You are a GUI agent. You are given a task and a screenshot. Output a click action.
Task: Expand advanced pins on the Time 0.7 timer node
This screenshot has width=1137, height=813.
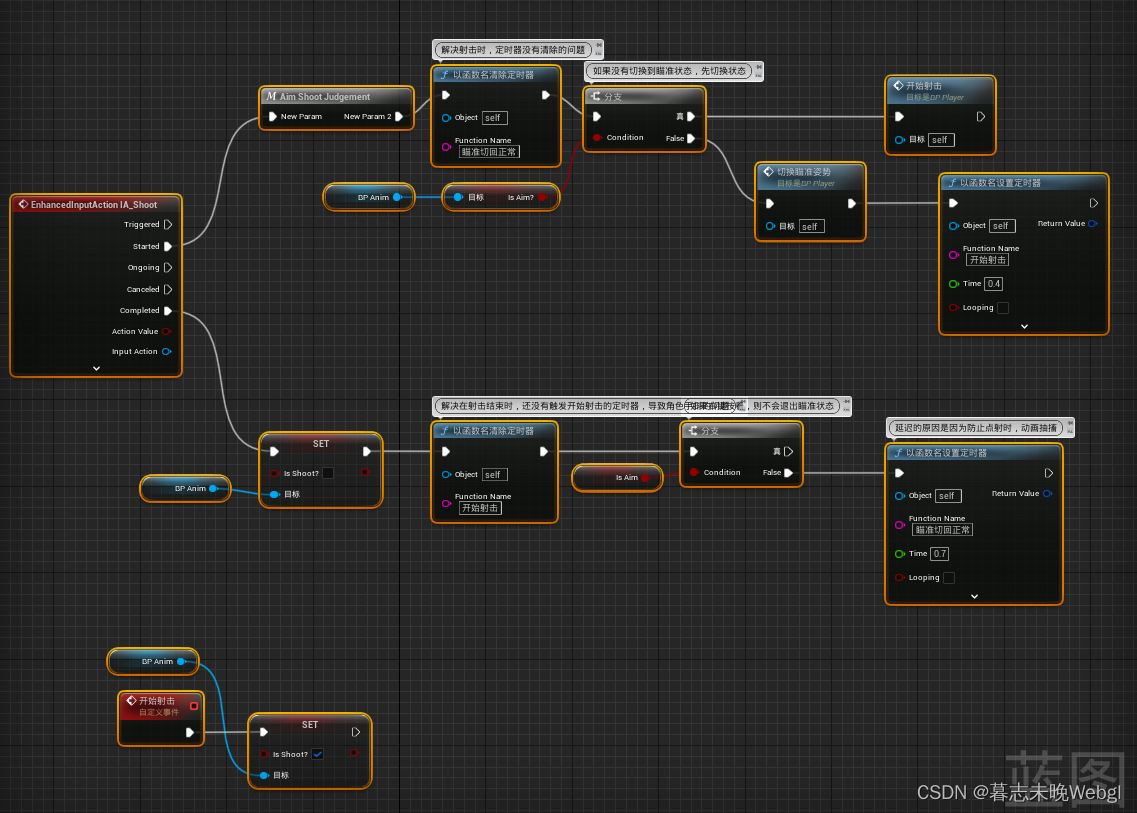pos(975,596)
